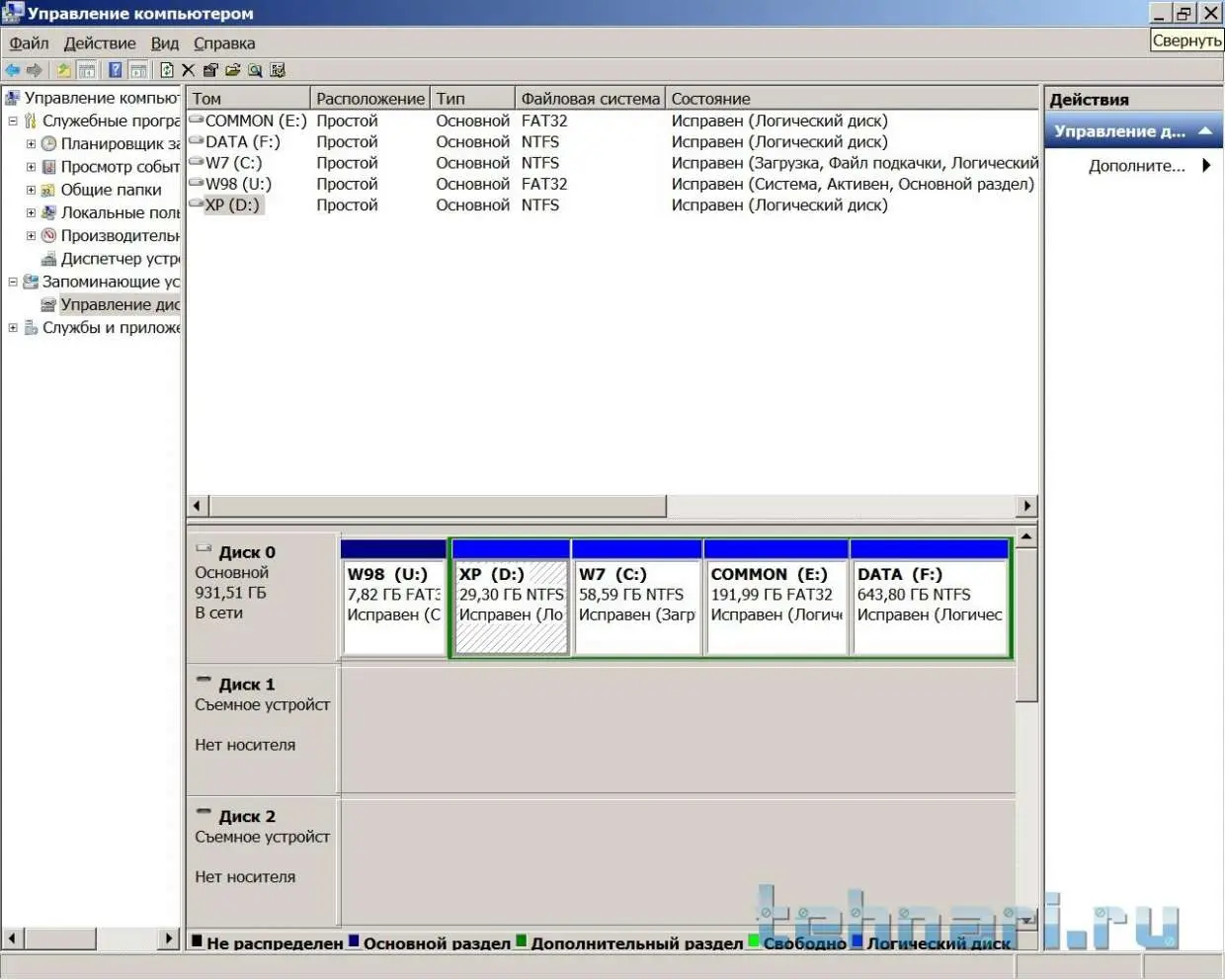Image resolution: width=1225 pixels, height=980 pixels.
Task: Select DATA (F:) partition block
Action: coord(930,598)
